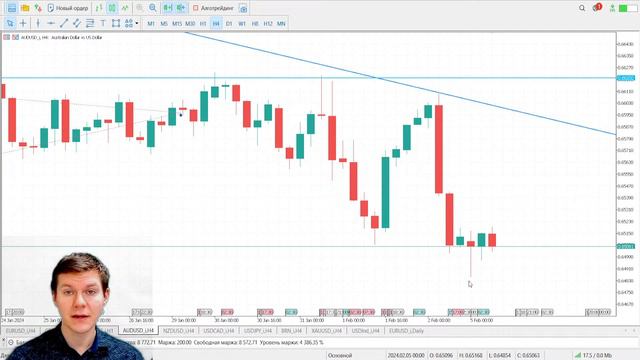Open the XAUUSD_i,H4 chart tab
The height and width of the screenshot is (360, 640).
tap(327, 331)
